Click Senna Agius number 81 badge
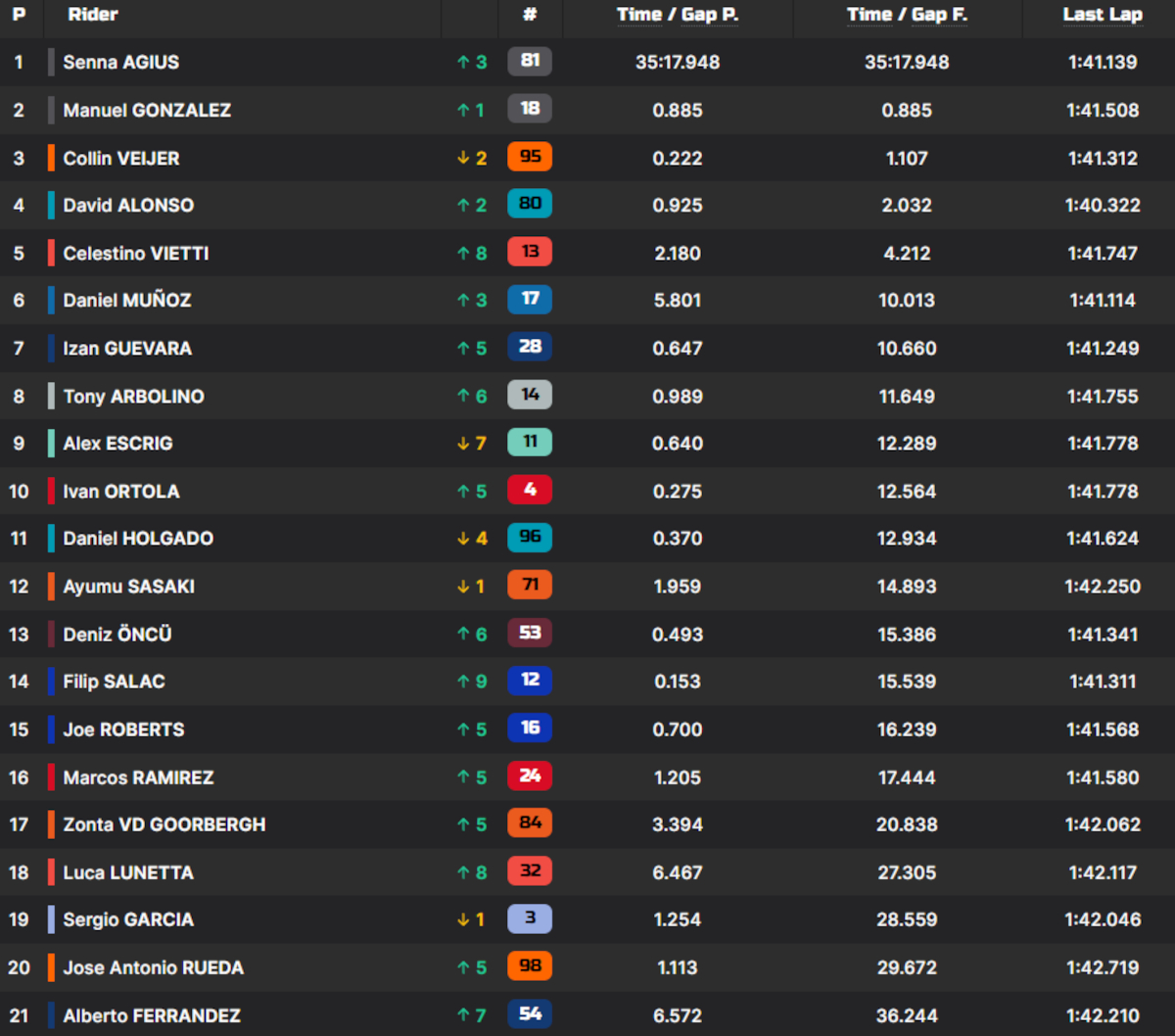The image size is (1175, 1036). pyautogui.click(x=530, y=61)
